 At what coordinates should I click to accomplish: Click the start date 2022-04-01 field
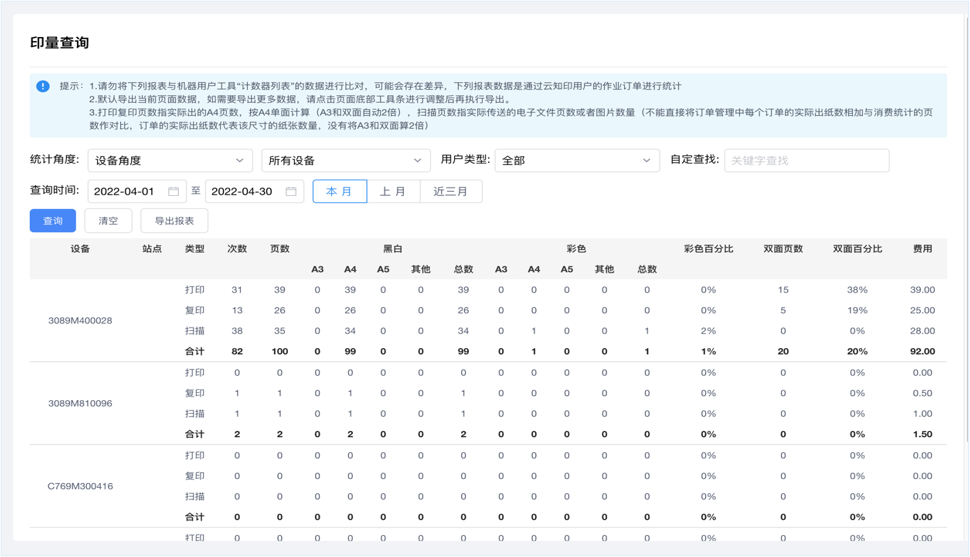pos(124,191)
